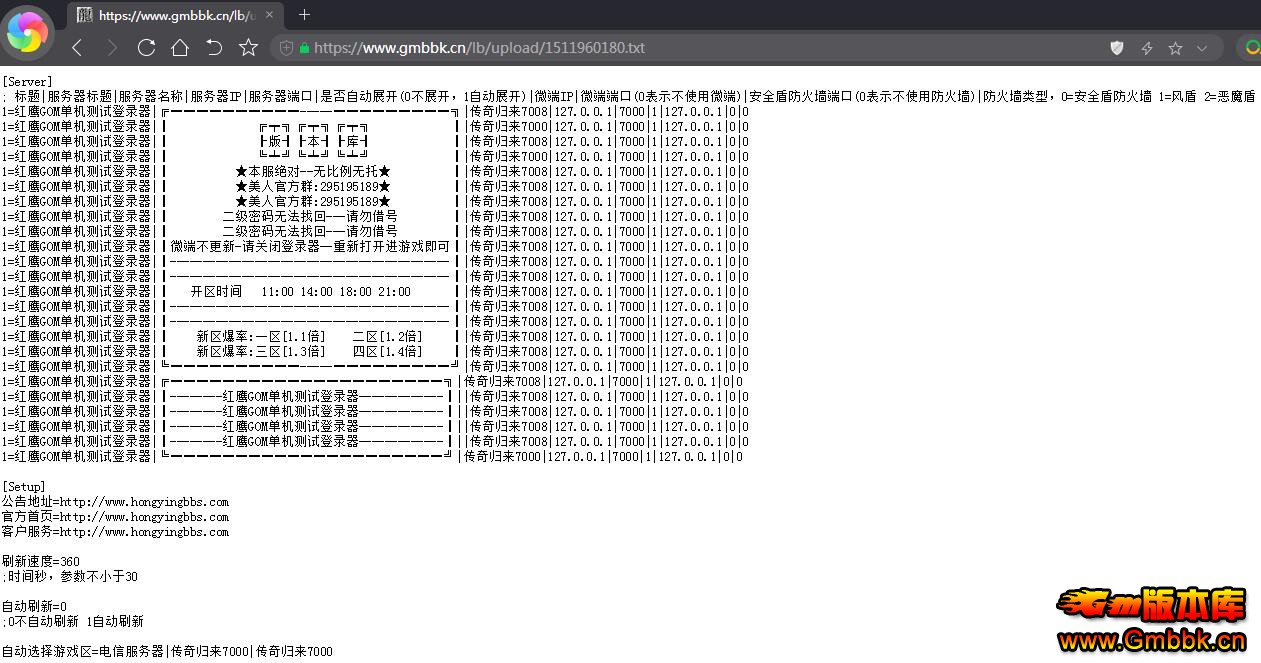Click the ★本服绝对--无比例无托★ text
The image size is (1261, 663).
[x=313, y=172]
